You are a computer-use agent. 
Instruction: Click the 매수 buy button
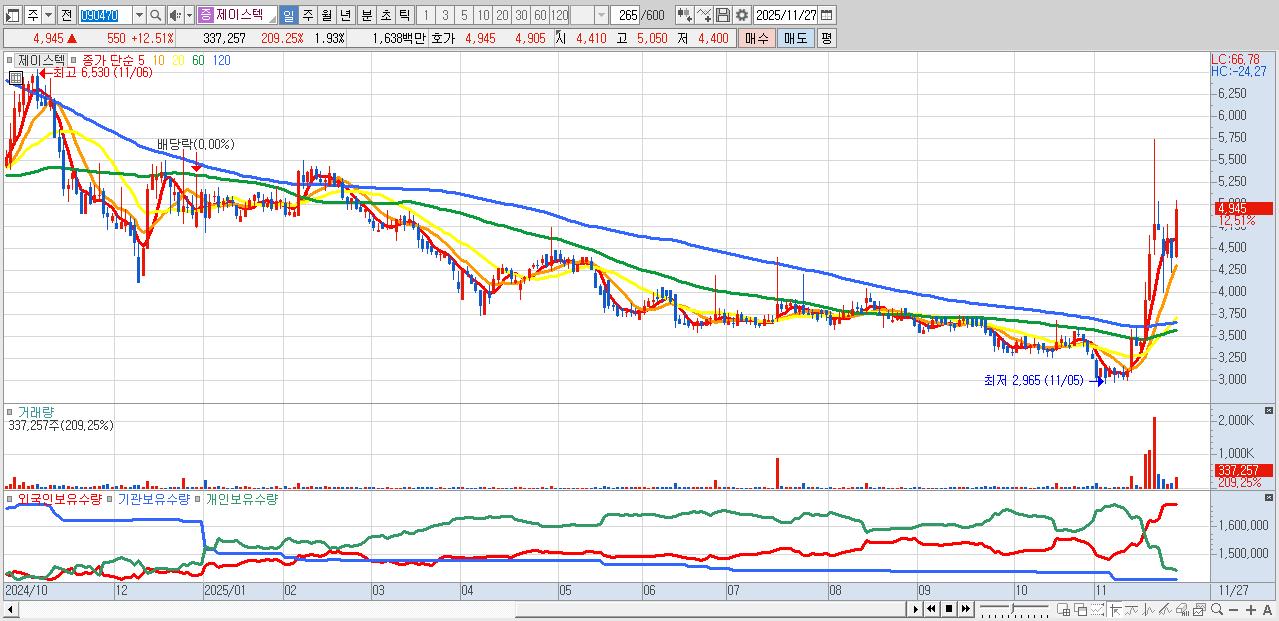click(x=757, y=38)
